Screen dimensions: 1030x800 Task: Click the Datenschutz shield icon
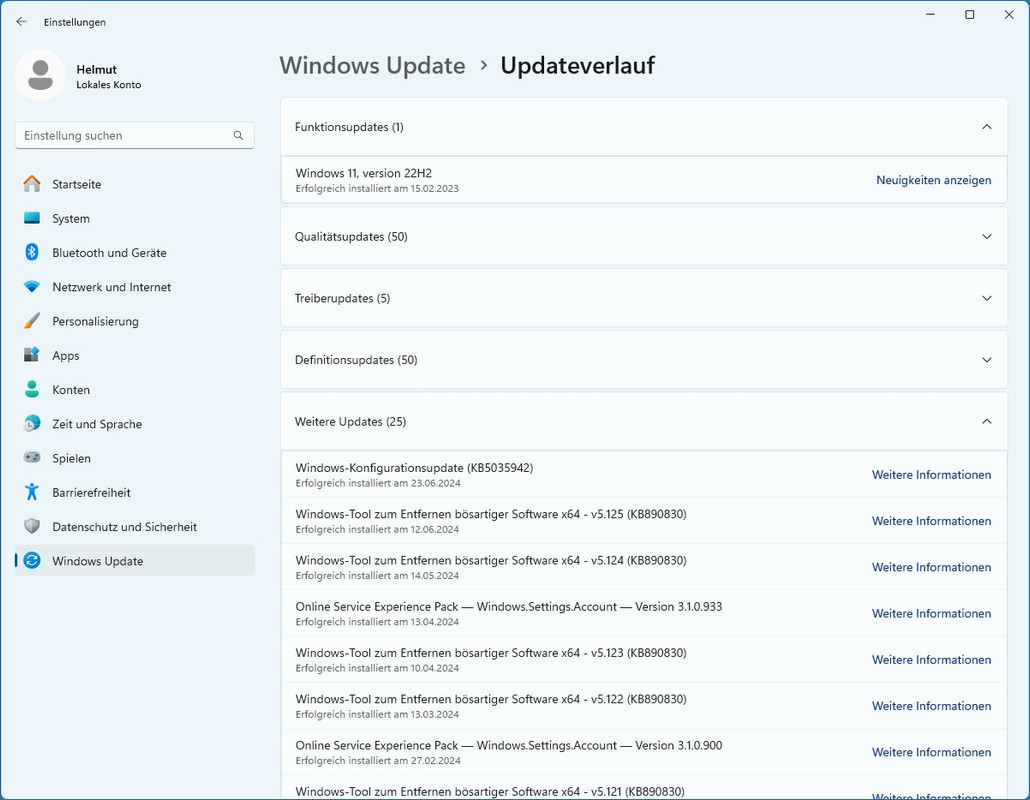pyautogui.click(x=32, y=526)
